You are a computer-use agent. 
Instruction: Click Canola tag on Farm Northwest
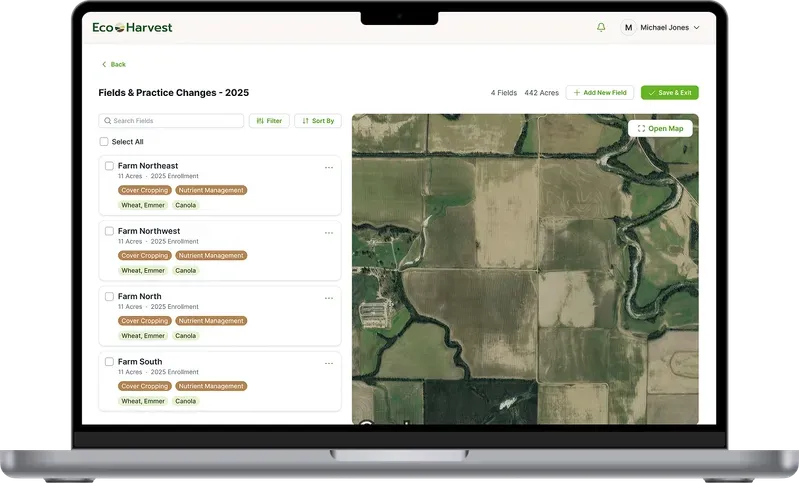tap(185, 270)
